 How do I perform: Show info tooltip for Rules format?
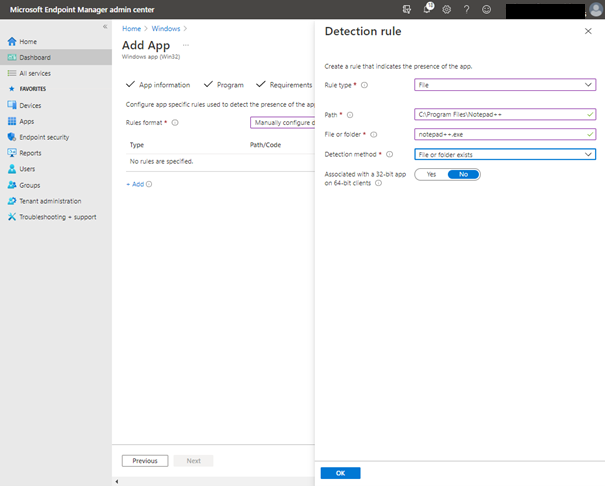pos(175,123)
